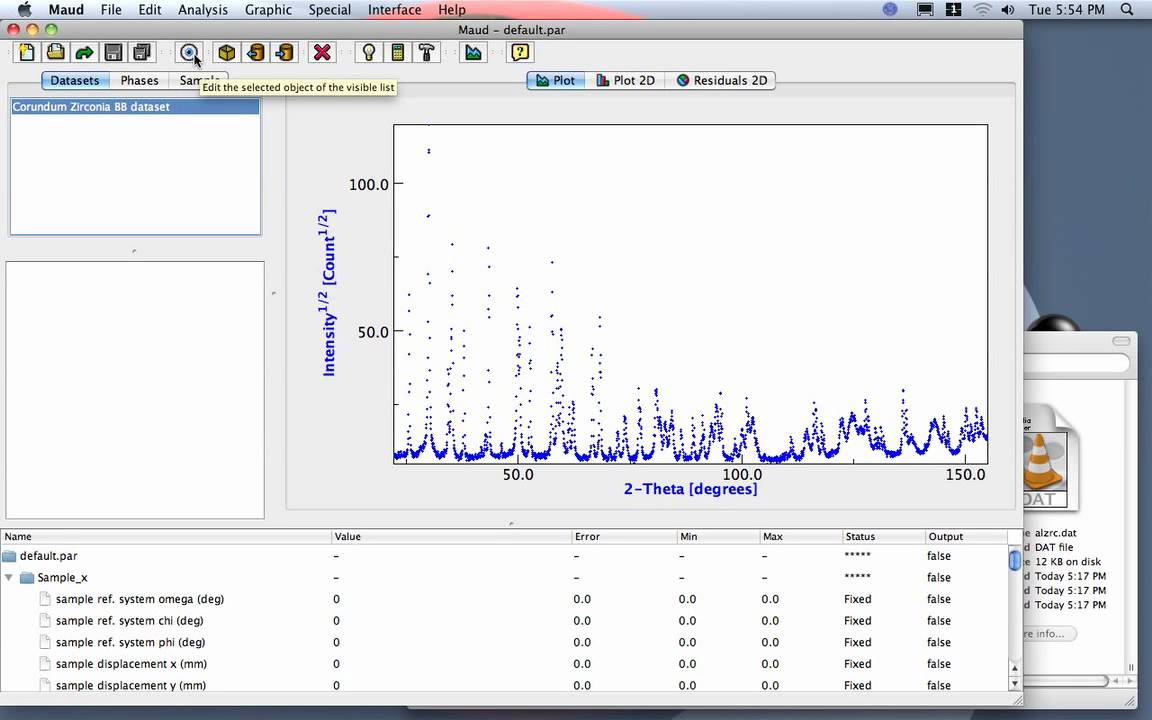Viewport: 1152px width, 720px height.
Task: Open the Maud application menu
Action: coord(66,10)
